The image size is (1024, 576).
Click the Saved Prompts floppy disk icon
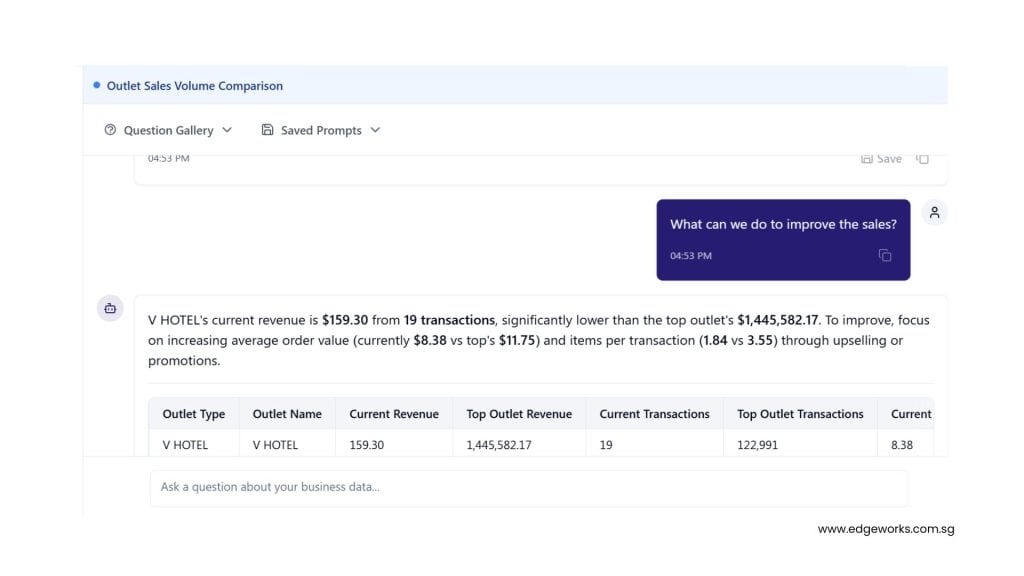pos(267,130)
